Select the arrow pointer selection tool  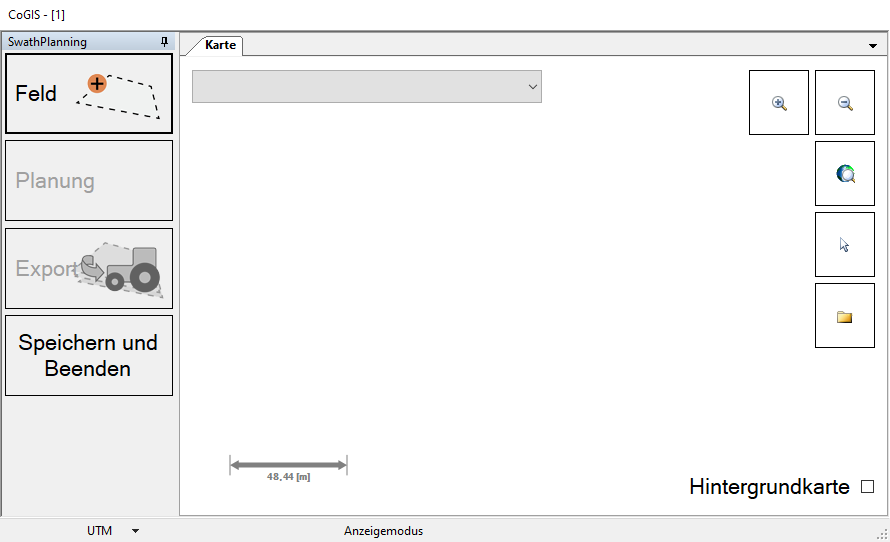click(845, 245)
